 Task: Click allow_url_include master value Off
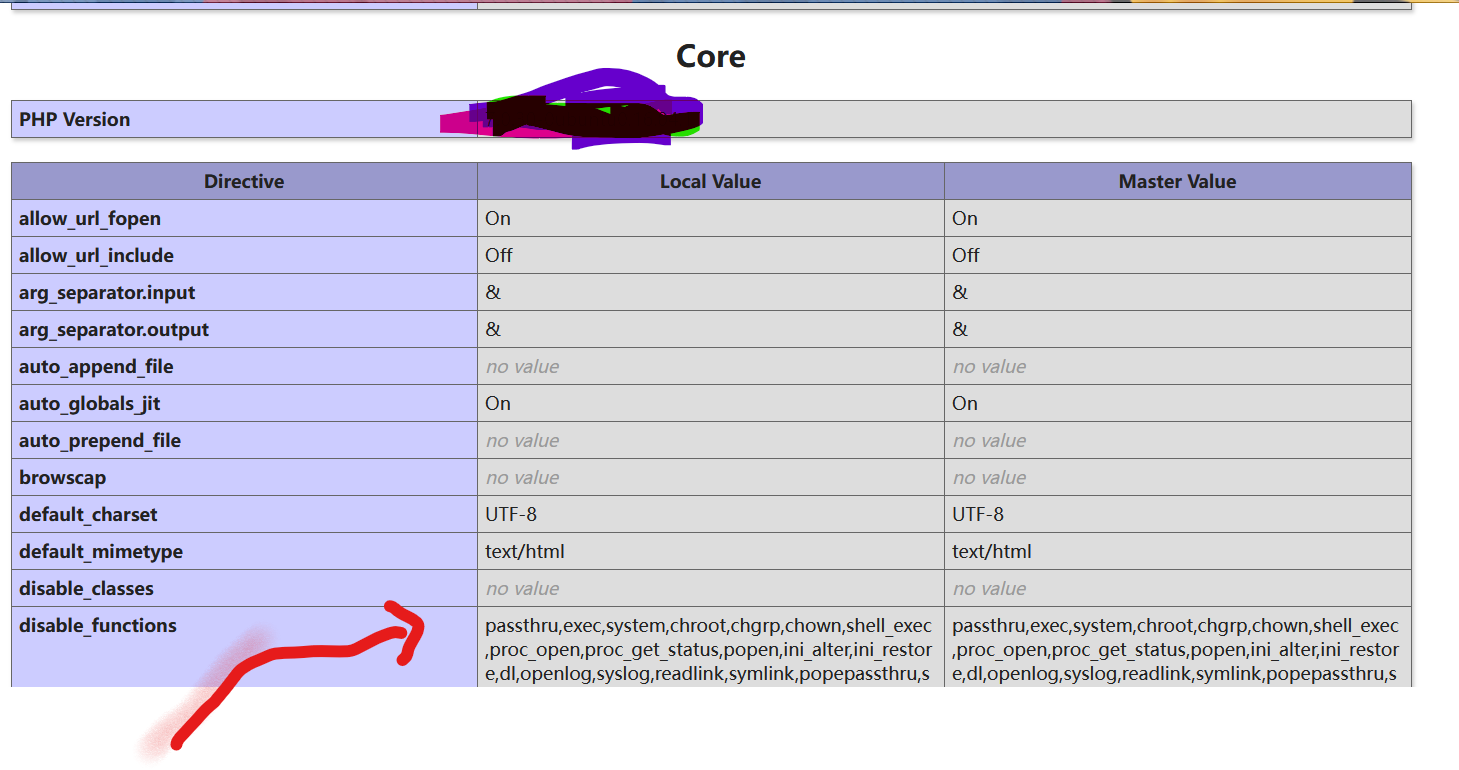click(x=966, y=255)
